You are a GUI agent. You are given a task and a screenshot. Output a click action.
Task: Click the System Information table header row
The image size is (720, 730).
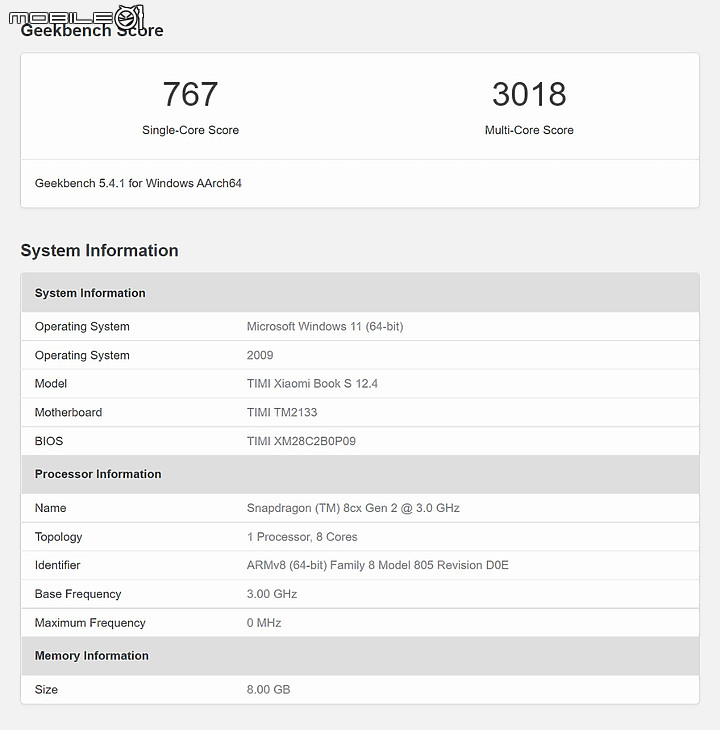pyautogui.click(x=360, y=293)
